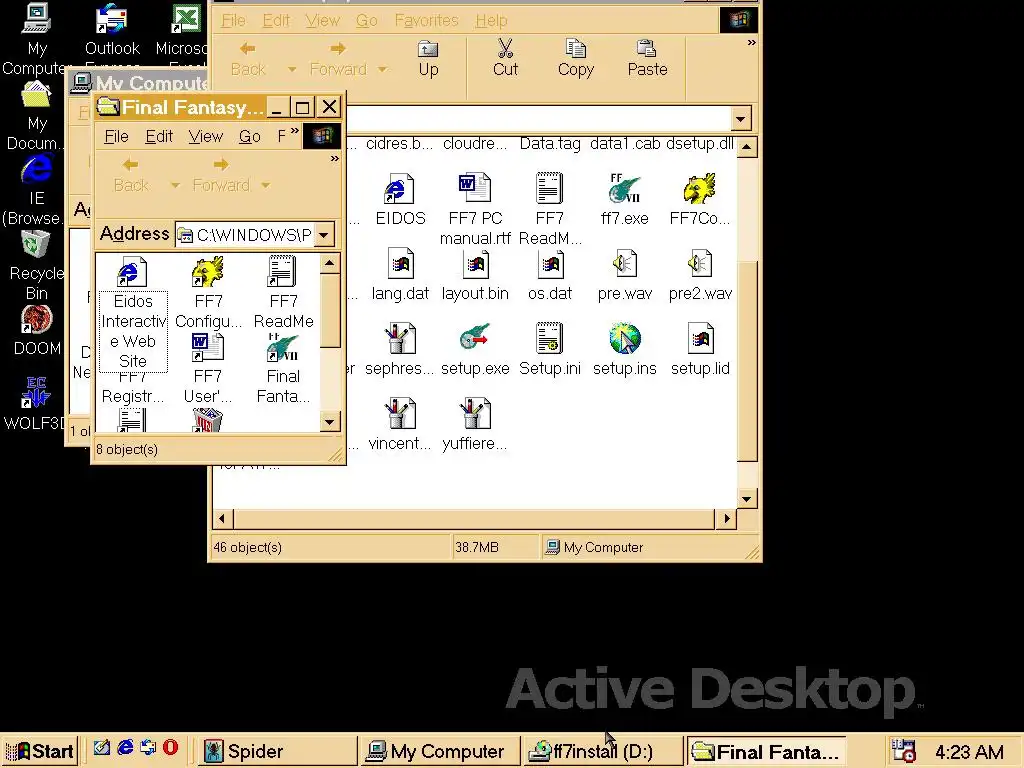Click the Paste toolbar button
Image resolution: width=1024 pixels, height=768 pixels.
pos(647,59)
